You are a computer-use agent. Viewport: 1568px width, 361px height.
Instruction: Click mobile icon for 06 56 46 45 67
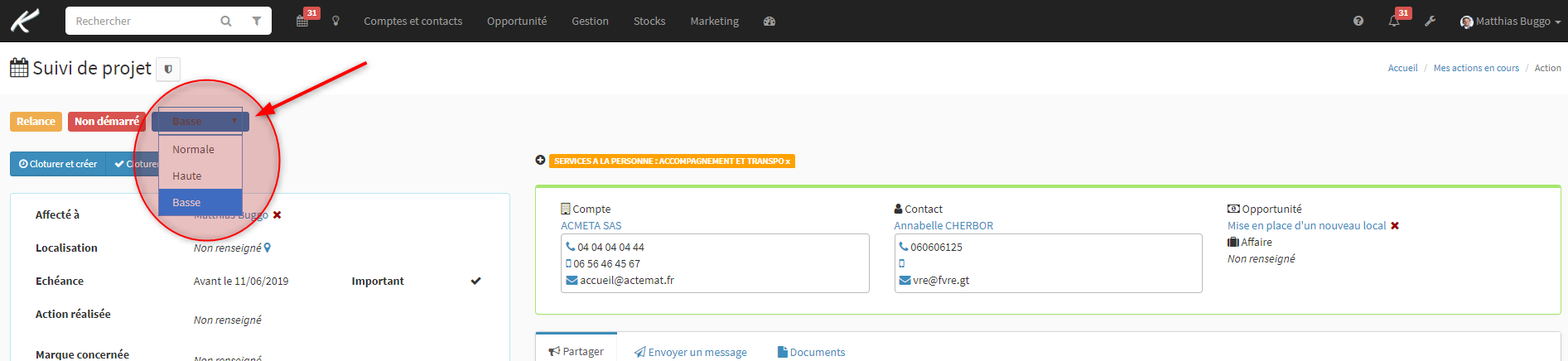click(x=569, y=263)
